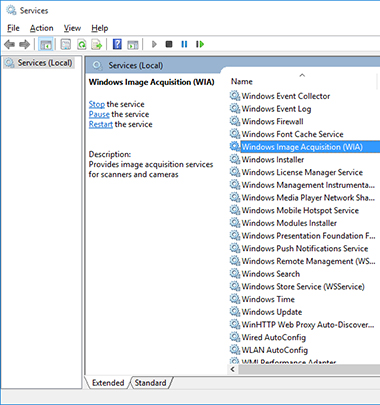The image size is (380, 405).
Task: Switch to the Extended tab
Action: 108,383
